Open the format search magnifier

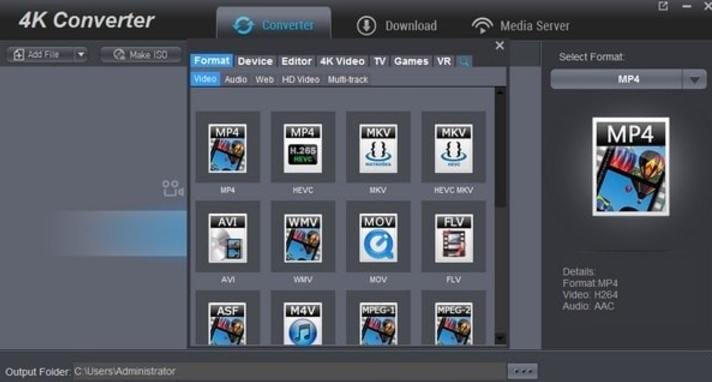tap(464, 61)
